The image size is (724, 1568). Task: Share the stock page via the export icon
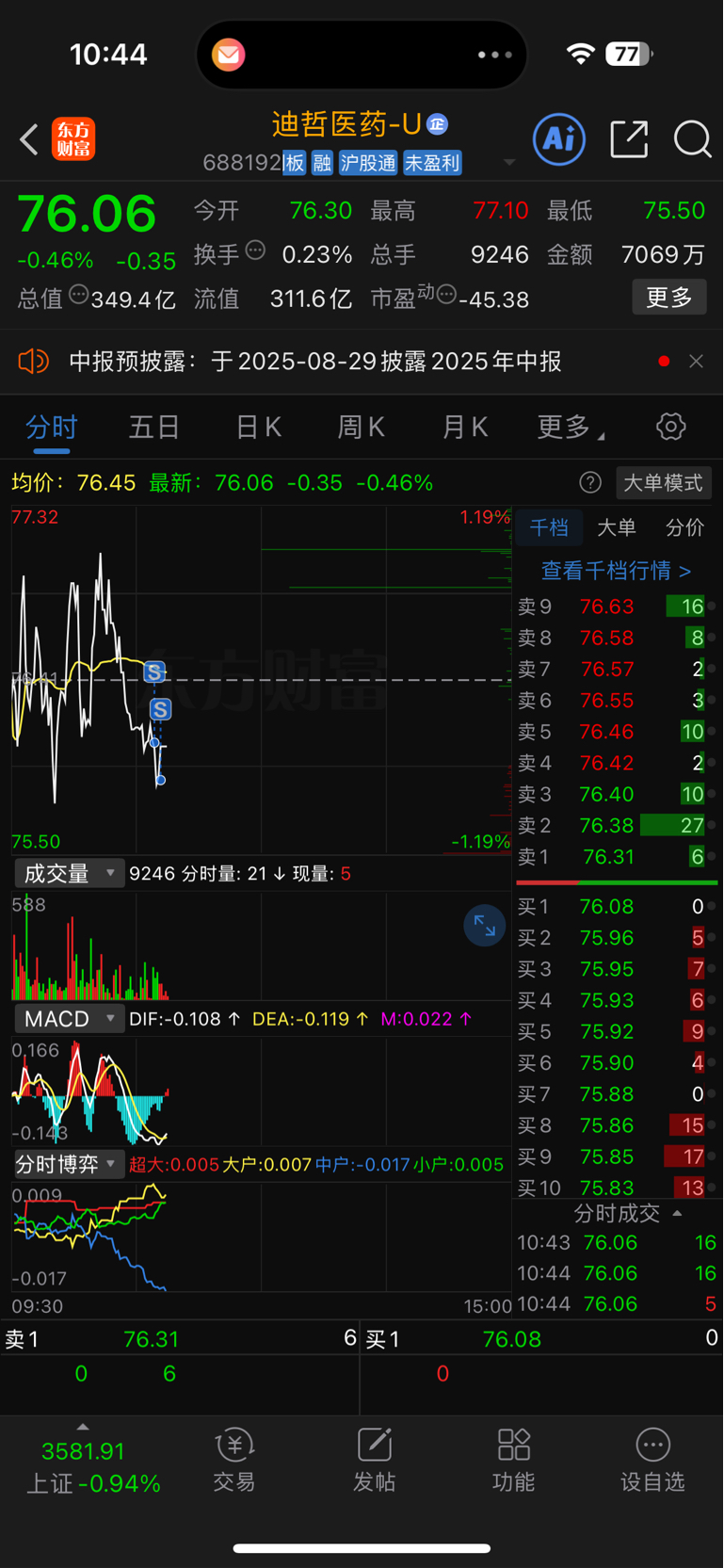(x=629, y=139)
